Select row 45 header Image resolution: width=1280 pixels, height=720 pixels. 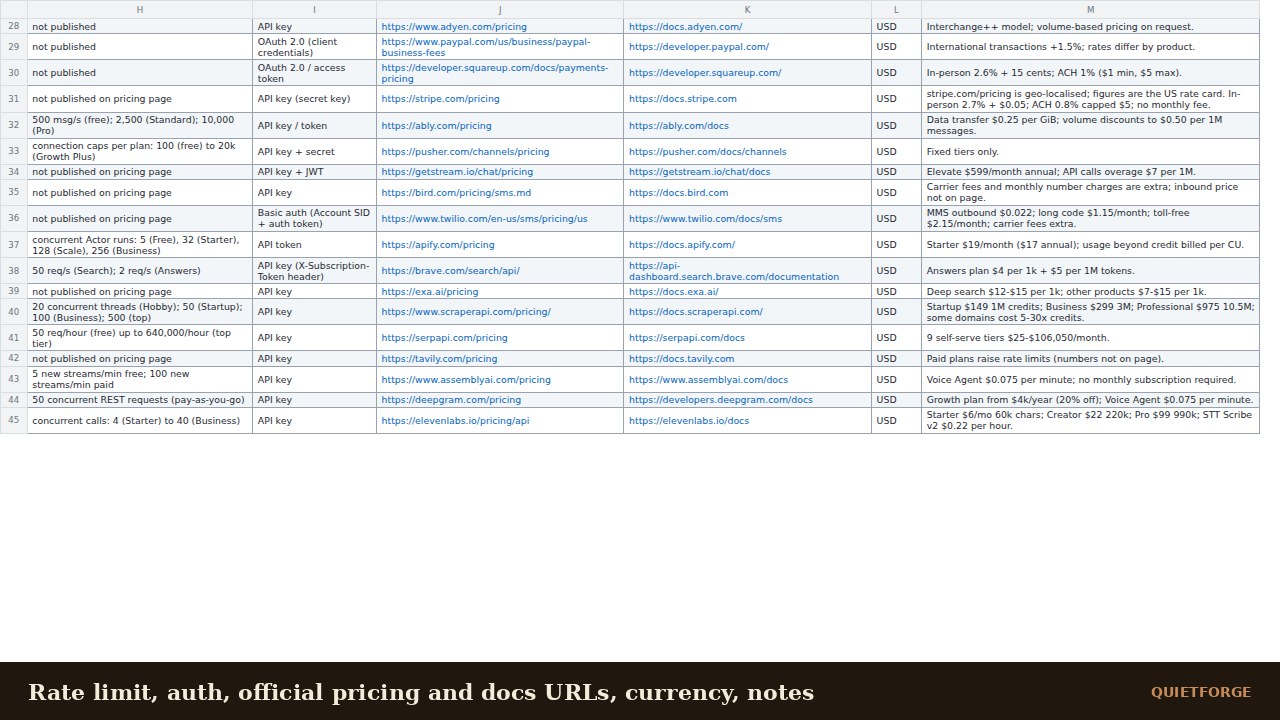(13, 421)
